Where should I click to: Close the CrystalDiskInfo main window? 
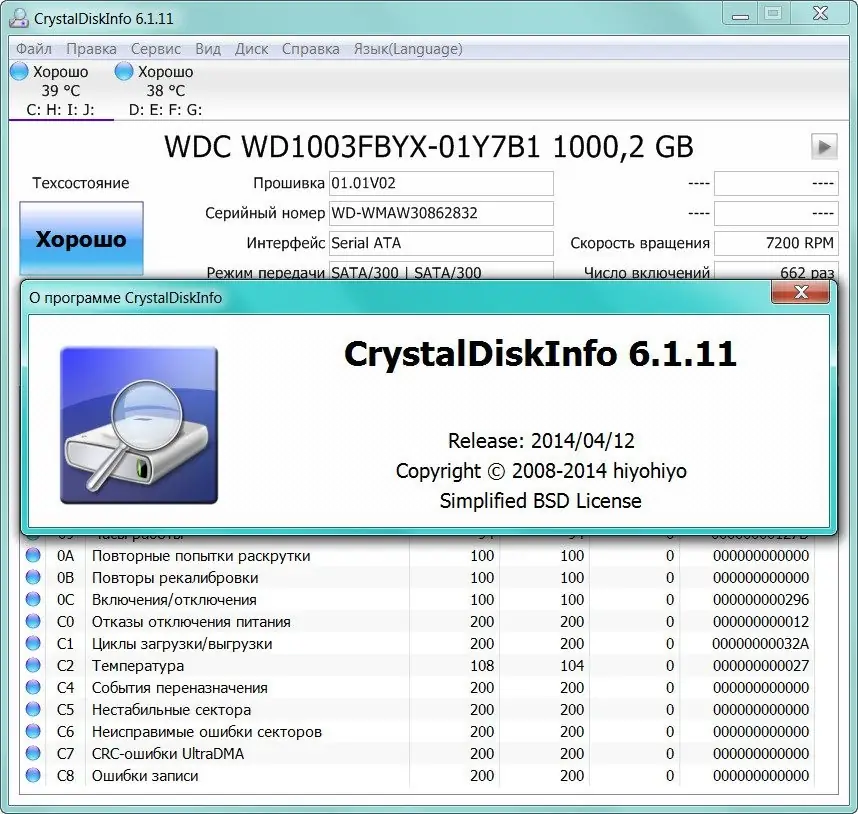click(820, 14)
